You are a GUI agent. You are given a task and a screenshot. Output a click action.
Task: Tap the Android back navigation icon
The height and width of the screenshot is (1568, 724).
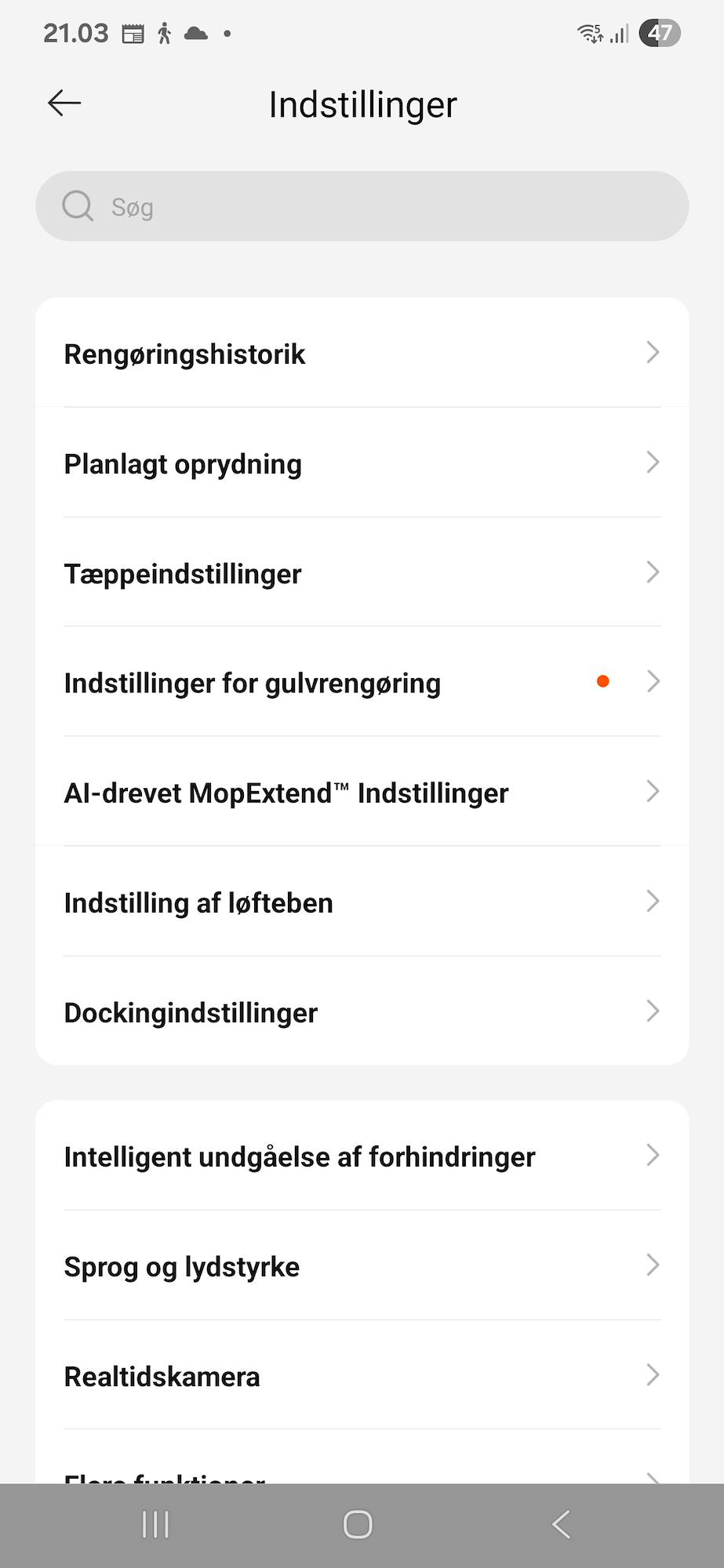tap(561, 1525)
